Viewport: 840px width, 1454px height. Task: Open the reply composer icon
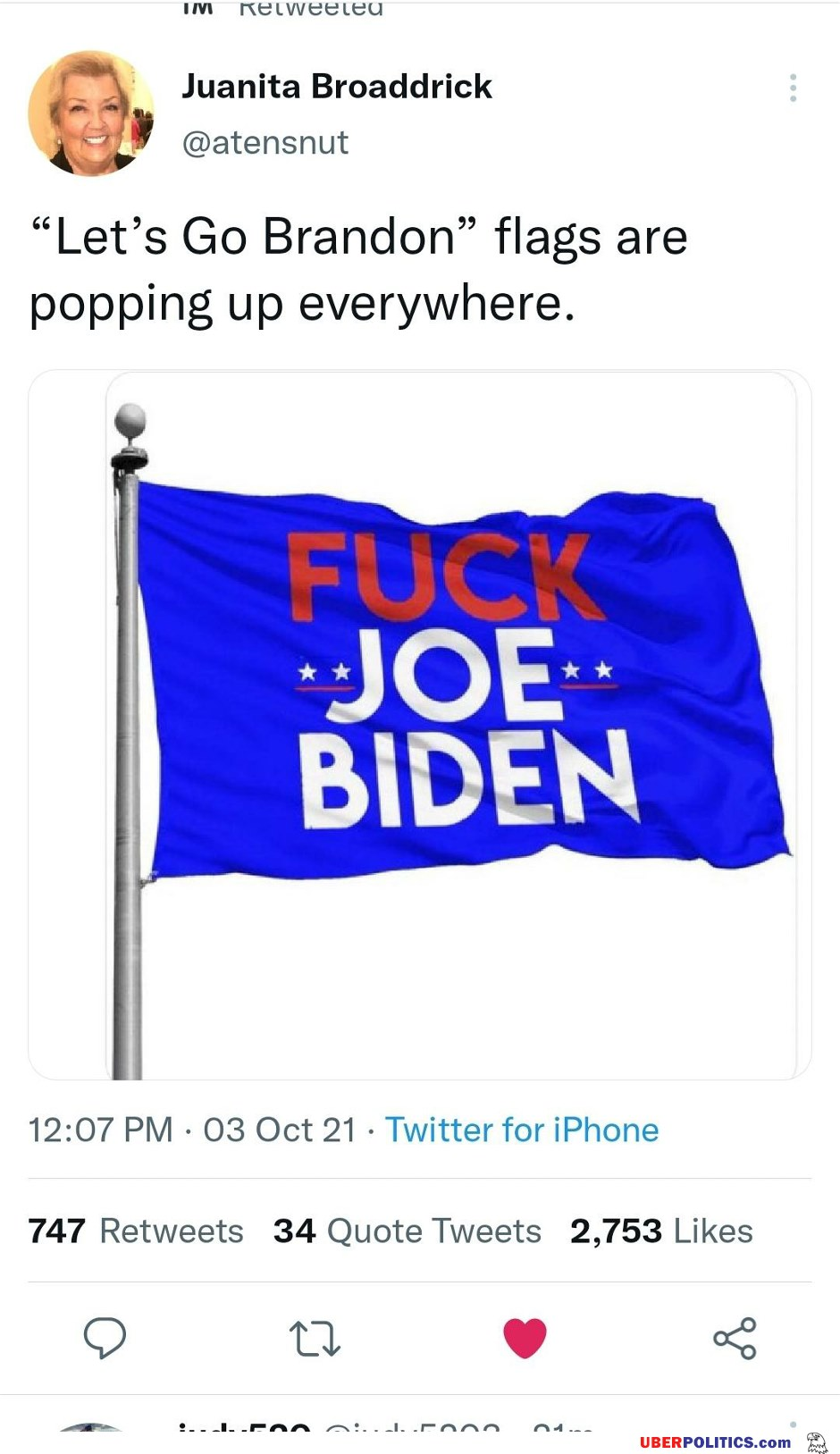(x=105, y=1338)
